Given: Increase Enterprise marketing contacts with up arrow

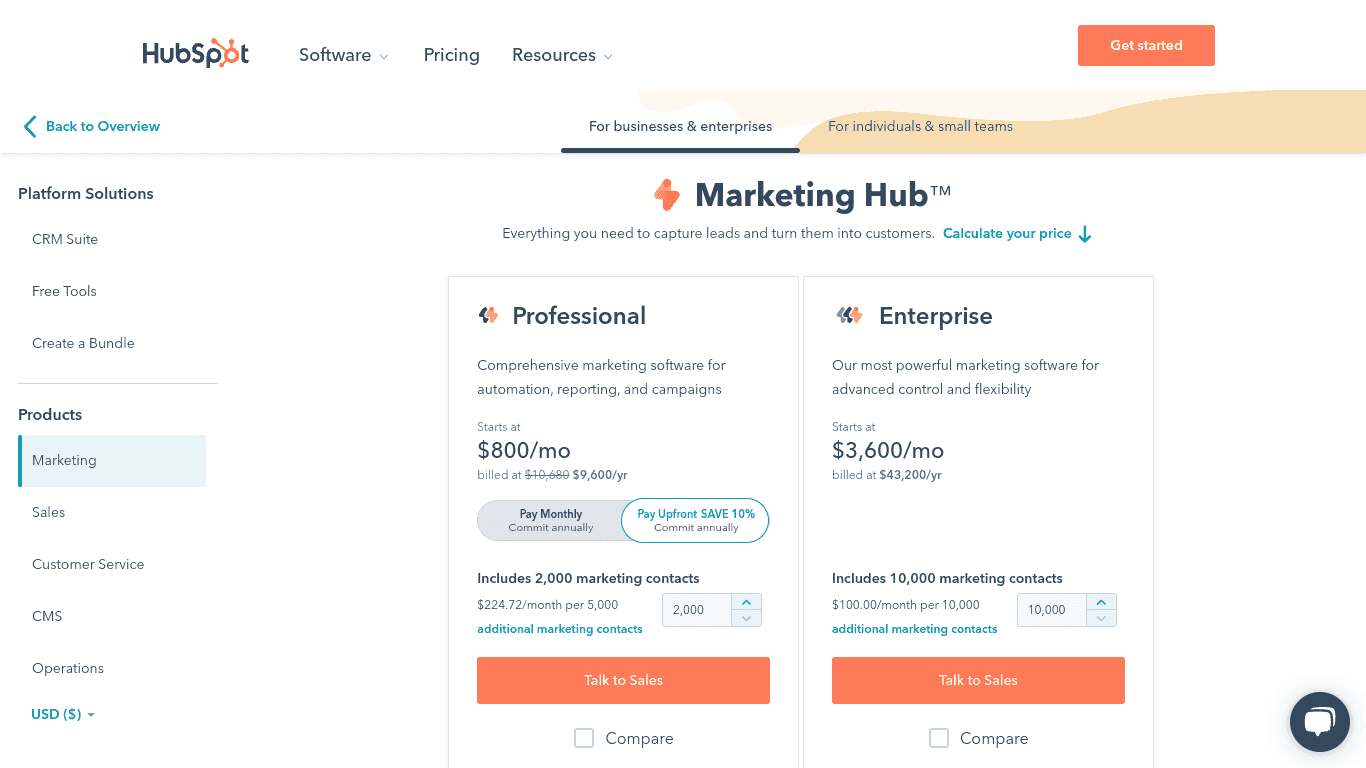Looking at the screenshot, I should 1101,602.
